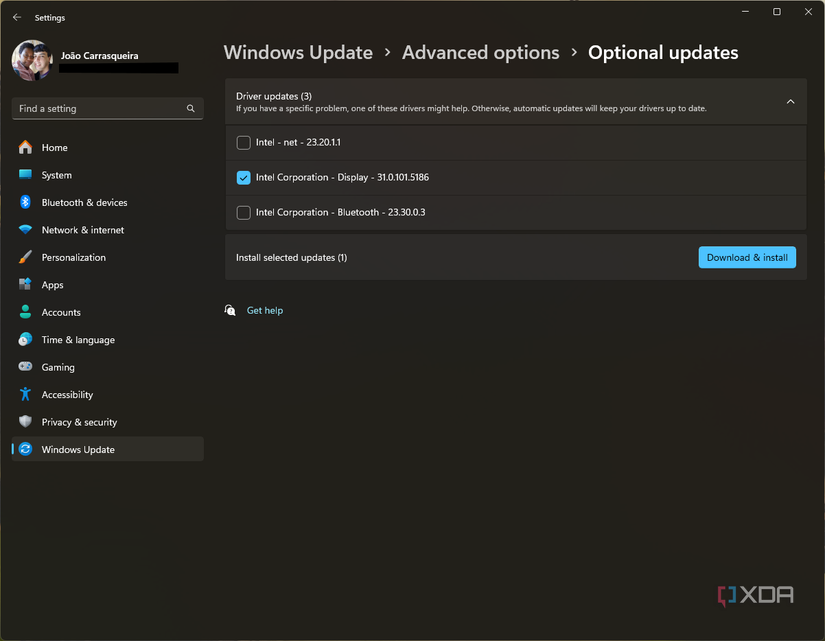825x641 pixels.
Task: Select the System monitor icon
Action: pyautogui.click(x=25, y=175)
